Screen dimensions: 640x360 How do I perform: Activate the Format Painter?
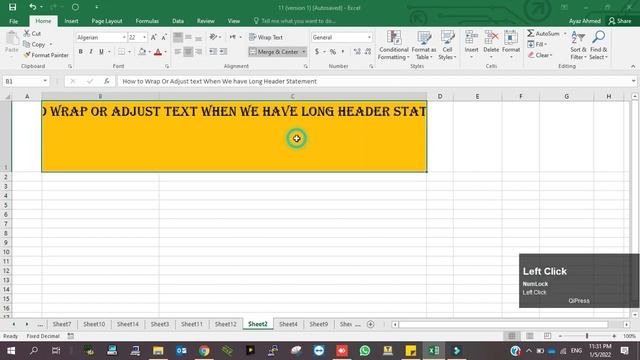pos(45,55)
